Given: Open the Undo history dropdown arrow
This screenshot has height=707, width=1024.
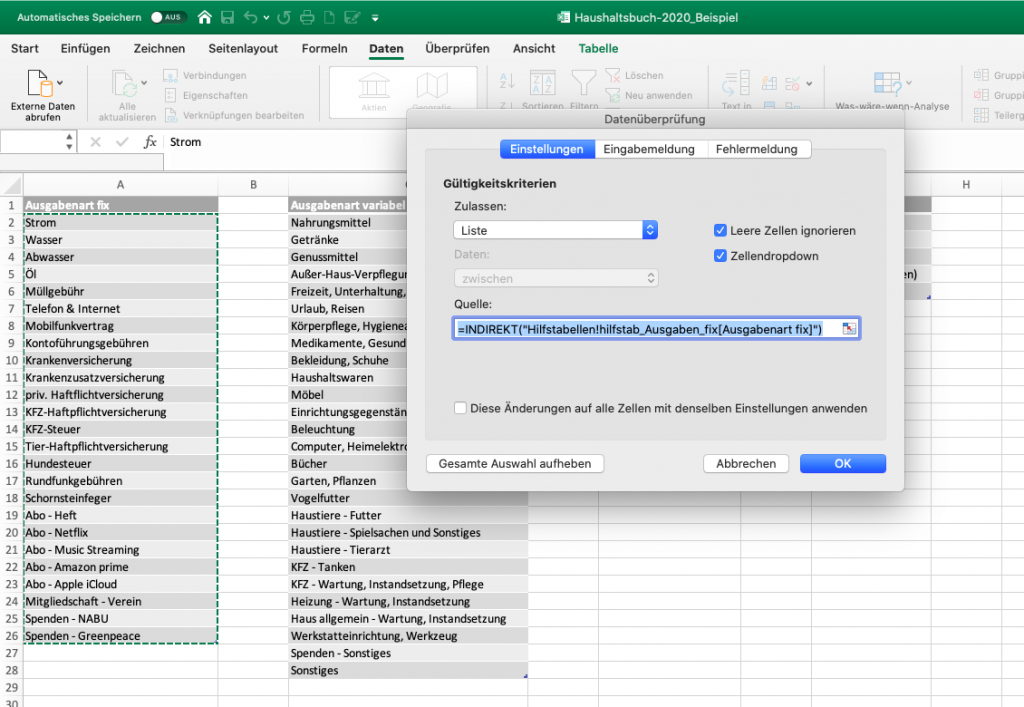Looking at the screenshot, I should click(x=266, y=18).
